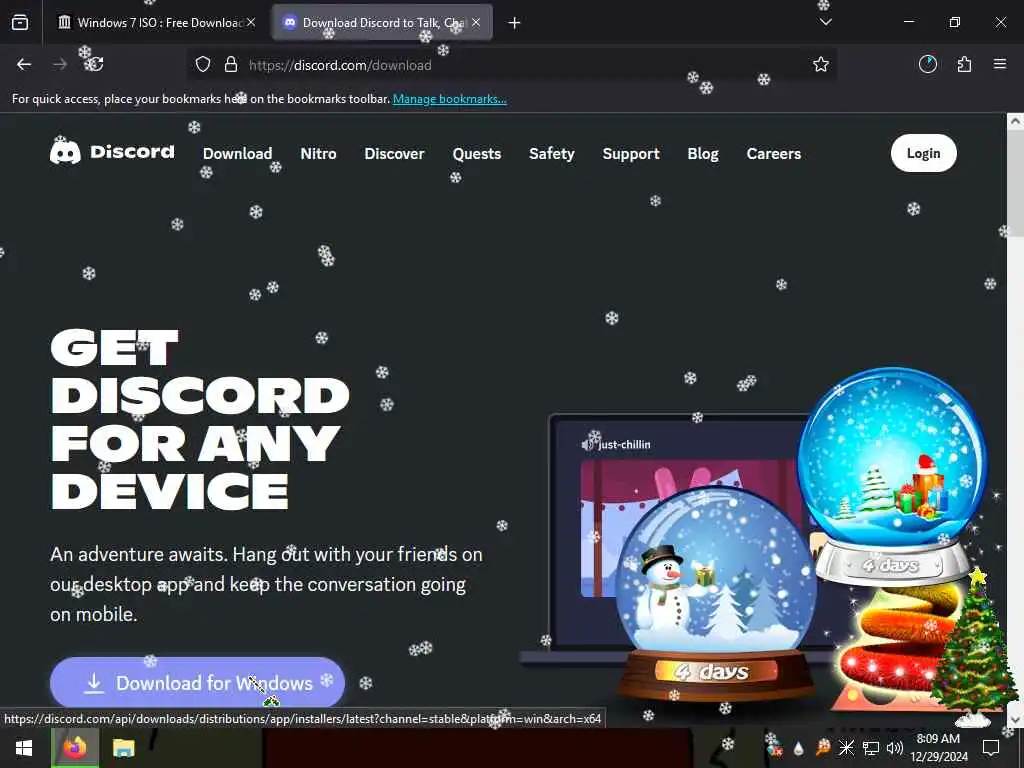The image size is (1024, 768).
Task: Click the reload page button
Action: tap(95, 64)
